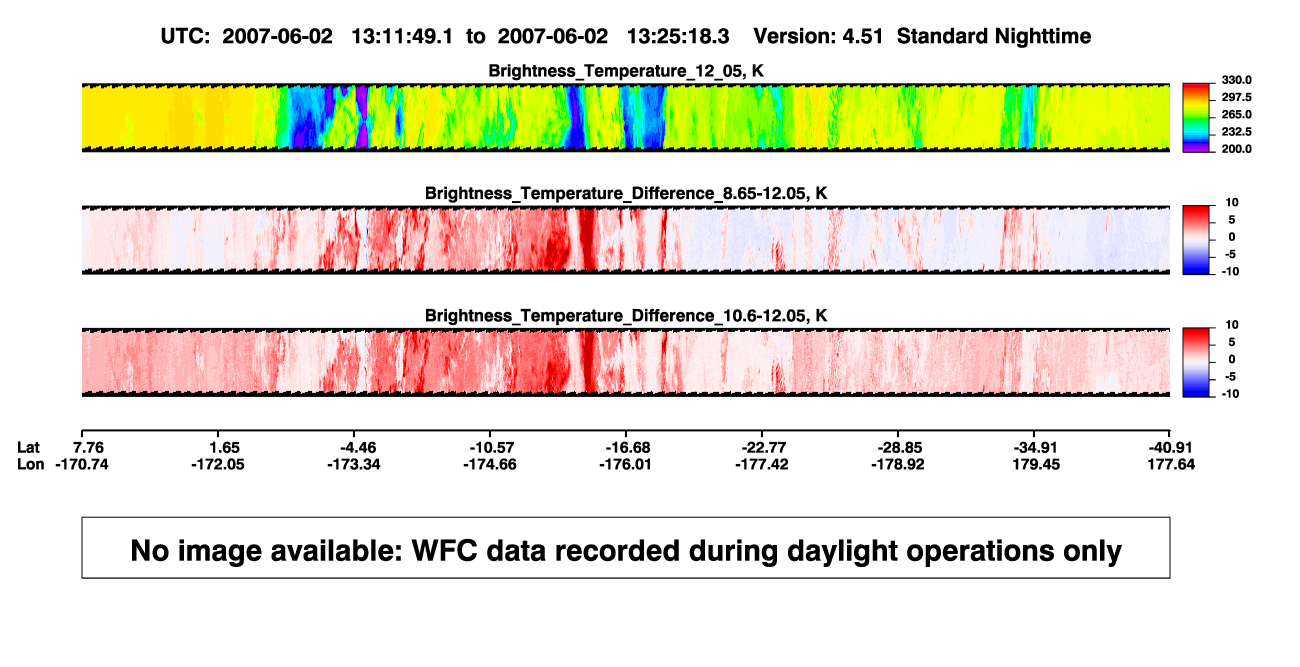This screenshot has height=667, width=1300.
Task: Click longitude value -173.34
Action: click(353, 464)
